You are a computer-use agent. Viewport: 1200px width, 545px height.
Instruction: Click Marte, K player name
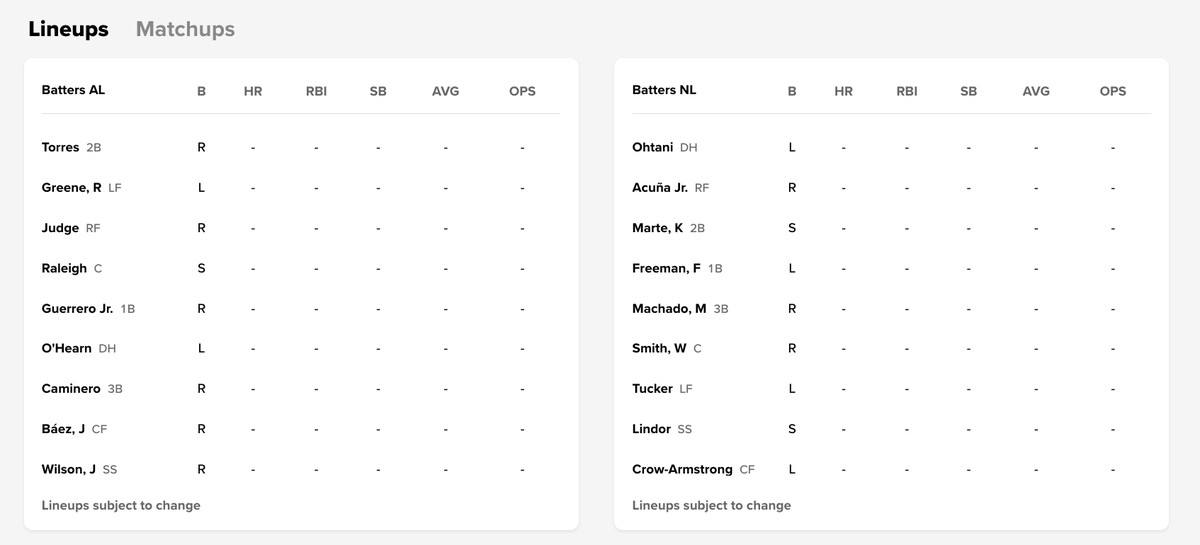coord(658,228)
